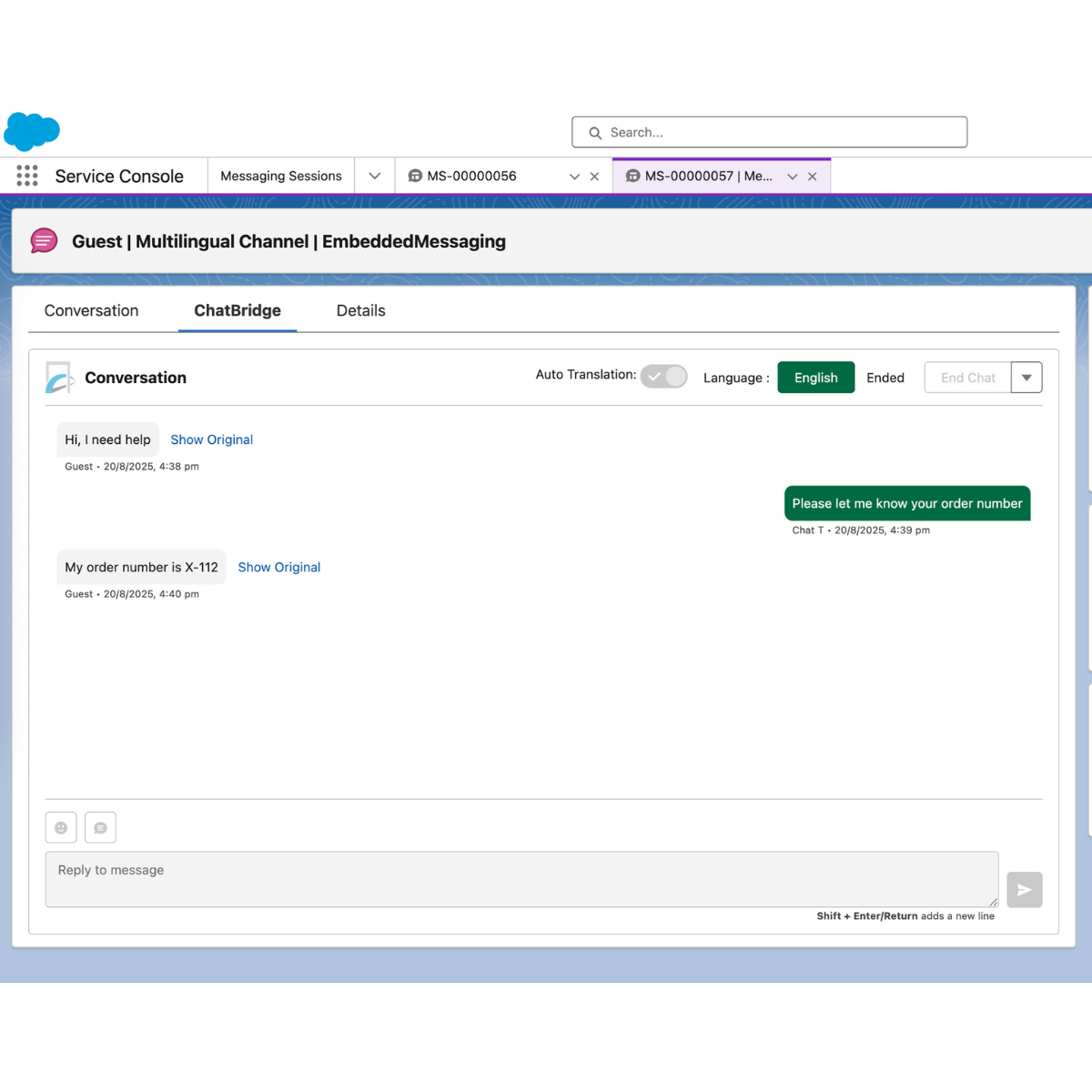Click the Shift + Enter/Return hint text
The height and width of the screenshot is (1092, 1092).
[x=905, y=916]
